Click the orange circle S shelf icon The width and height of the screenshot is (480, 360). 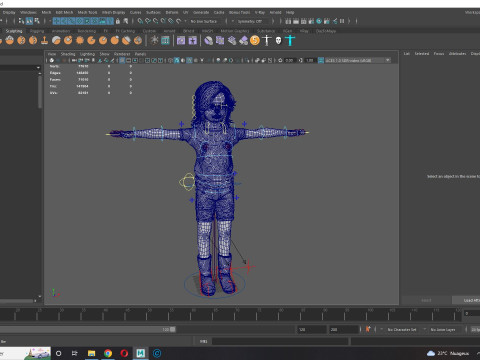255,41
